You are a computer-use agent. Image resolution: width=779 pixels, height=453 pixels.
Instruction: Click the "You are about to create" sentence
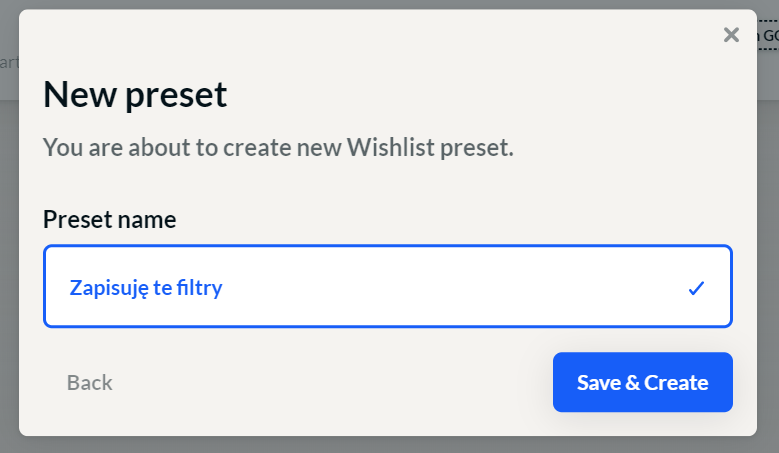pos(167,147)
